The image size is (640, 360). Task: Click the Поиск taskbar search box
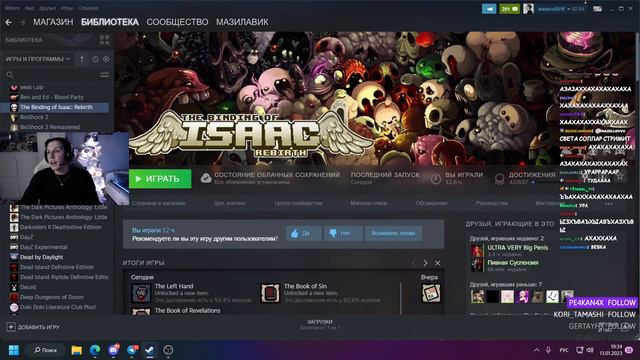pyautogui.click(x=45, y=350)
